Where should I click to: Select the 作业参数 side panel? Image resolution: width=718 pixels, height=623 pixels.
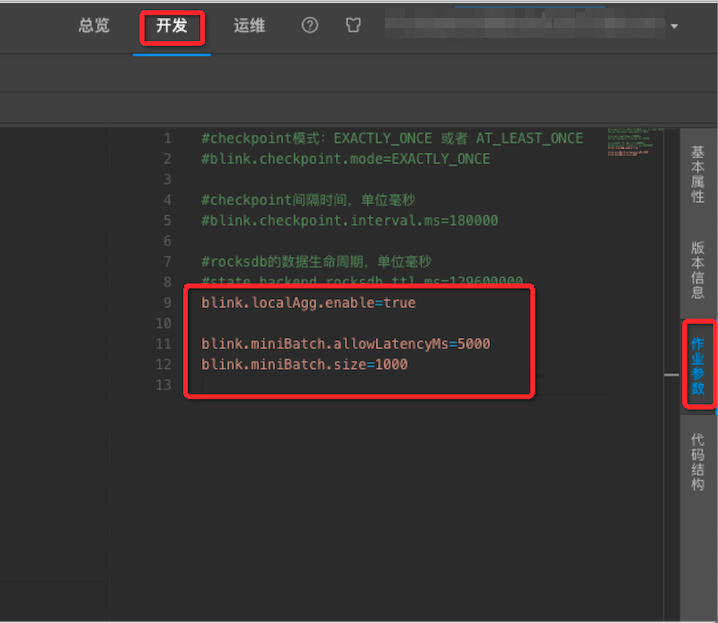(x=697, y=366)
